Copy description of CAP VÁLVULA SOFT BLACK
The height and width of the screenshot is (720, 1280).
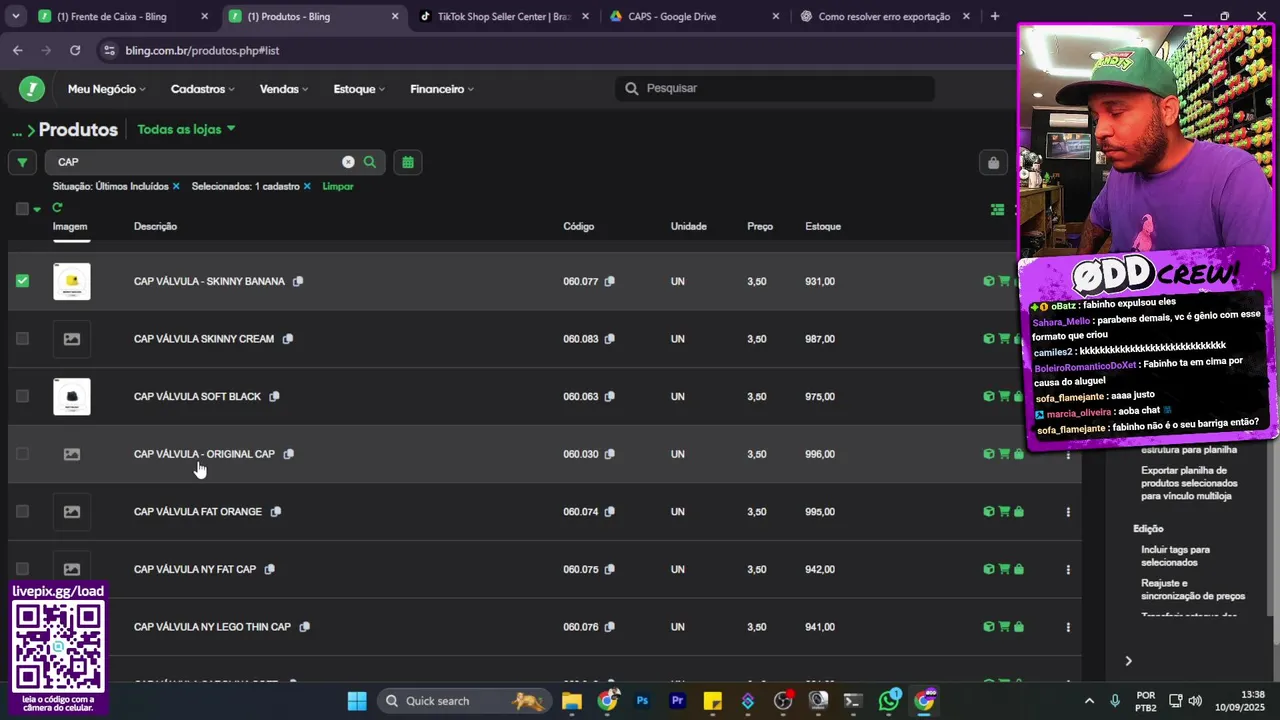[x=274, y=396]
